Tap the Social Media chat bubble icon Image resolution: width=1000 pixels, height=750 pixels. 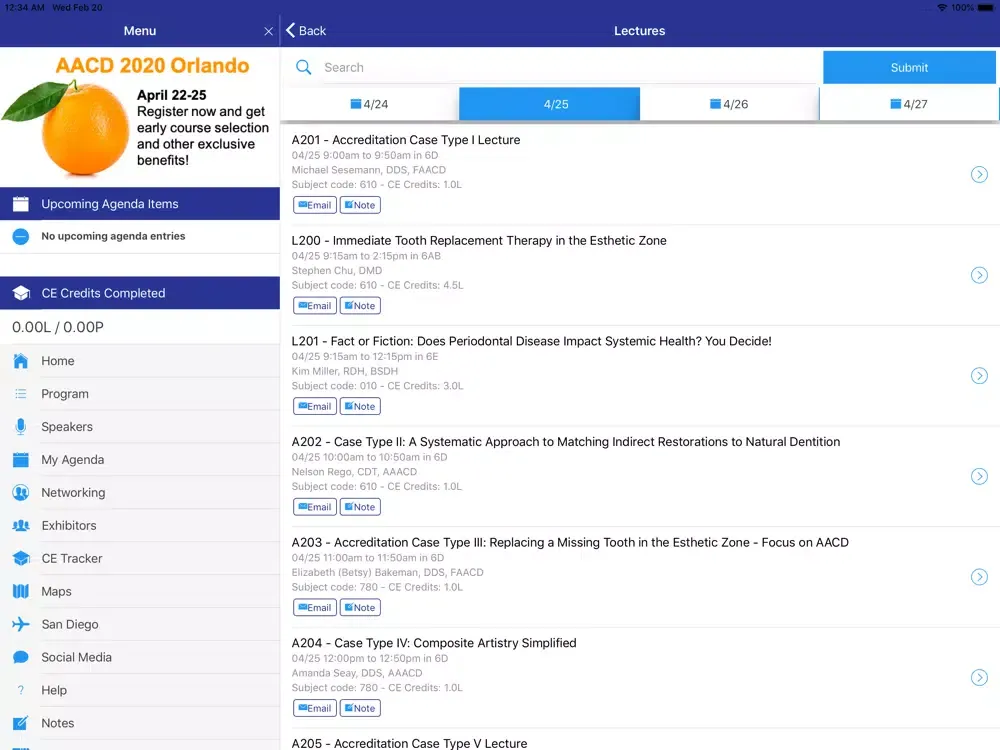pos(20,658)
